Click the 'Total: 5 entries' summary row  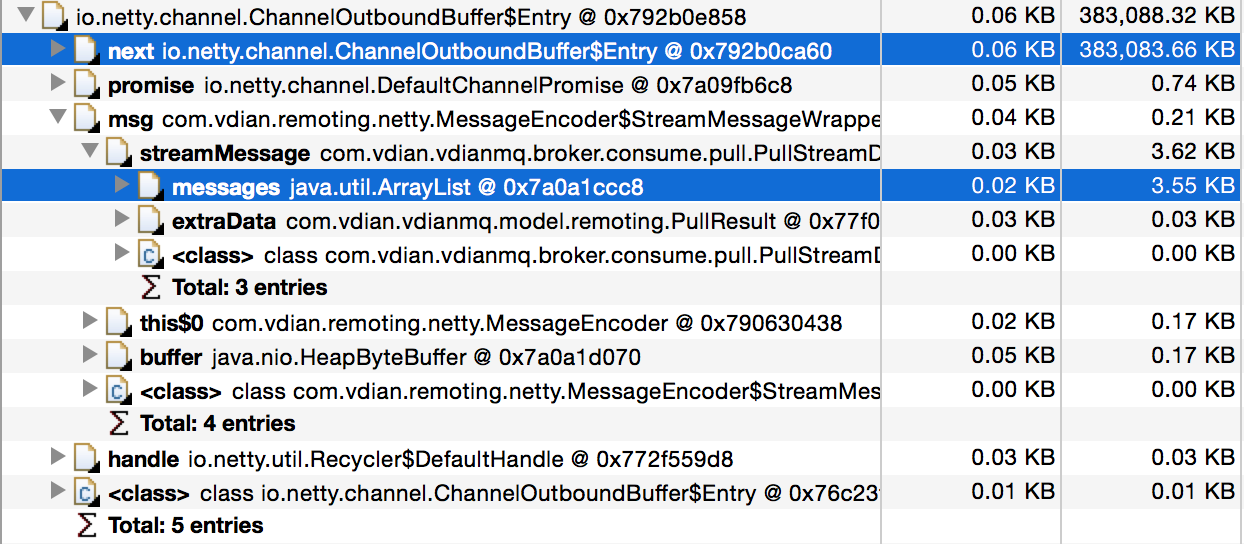(185, 526)
